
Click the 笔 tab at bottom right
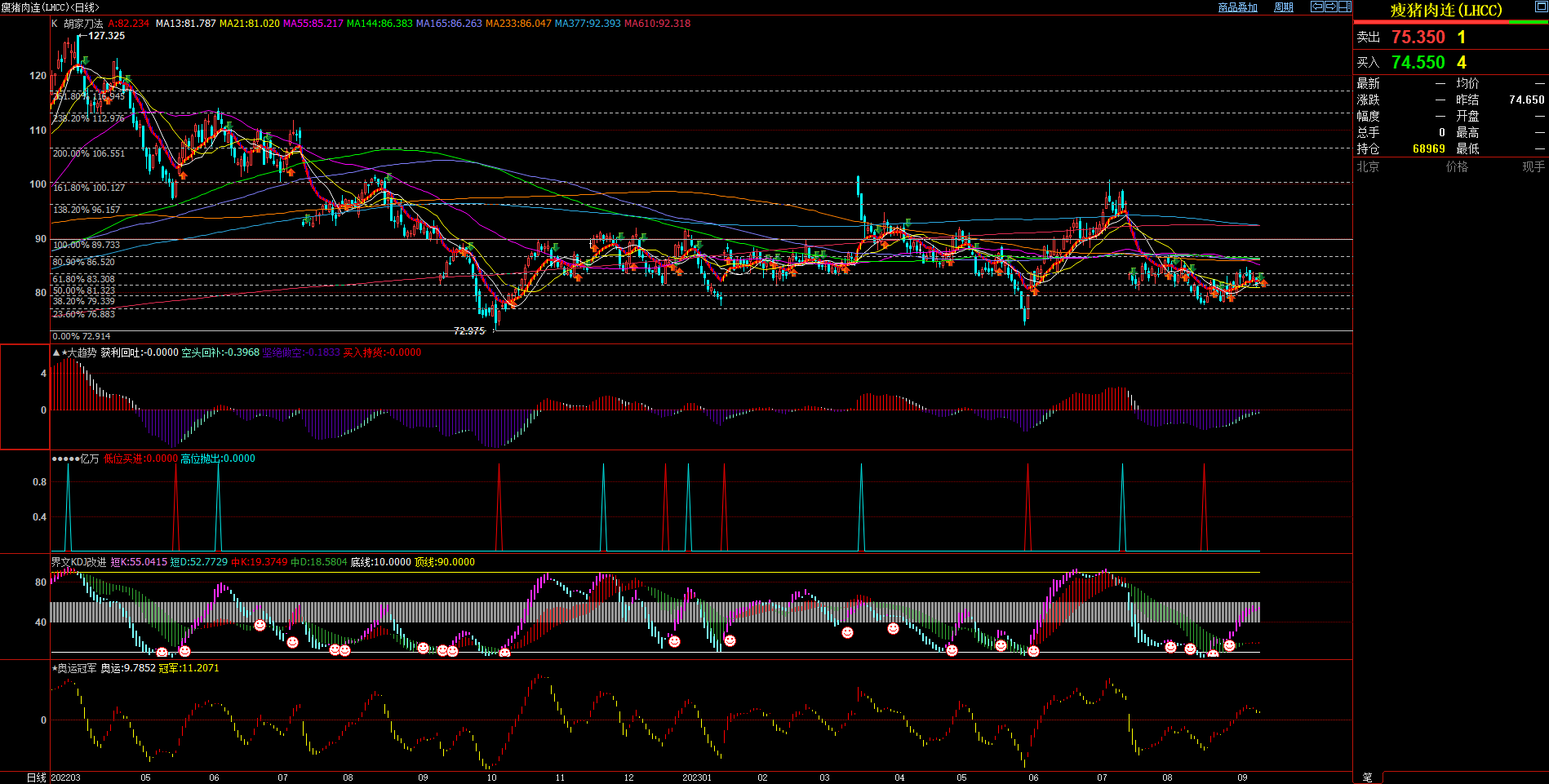tap(1368, 777)
